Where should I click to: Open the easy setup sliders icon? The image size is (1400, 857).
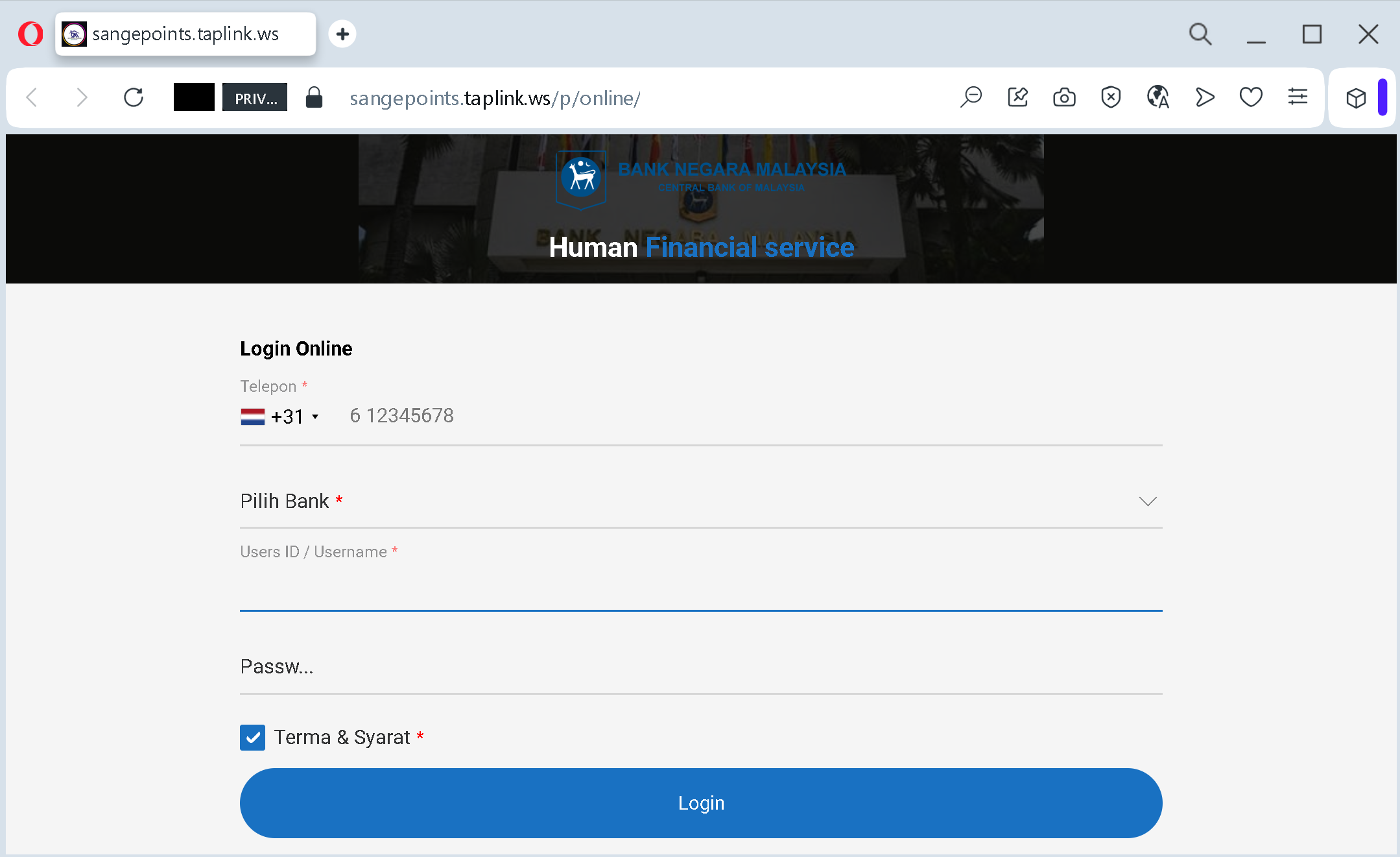[1298, 97]
